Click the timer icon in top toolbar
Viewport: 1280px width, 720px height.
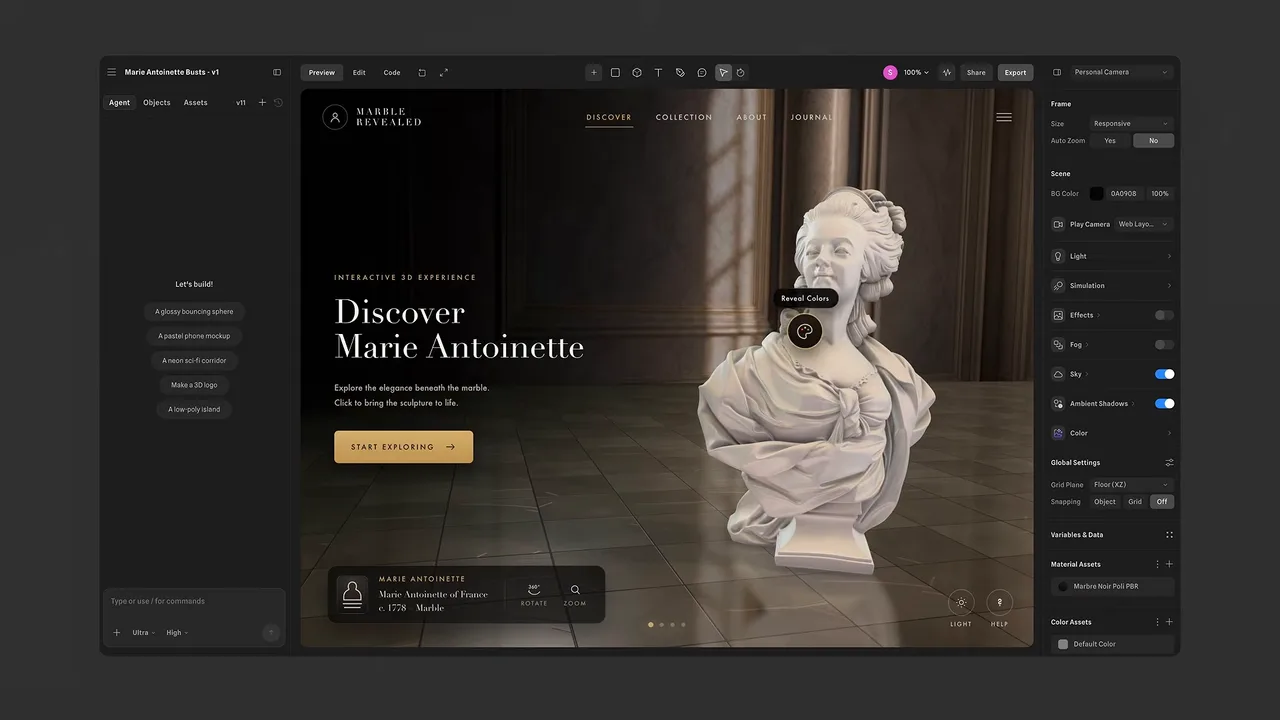pos(741,72)
